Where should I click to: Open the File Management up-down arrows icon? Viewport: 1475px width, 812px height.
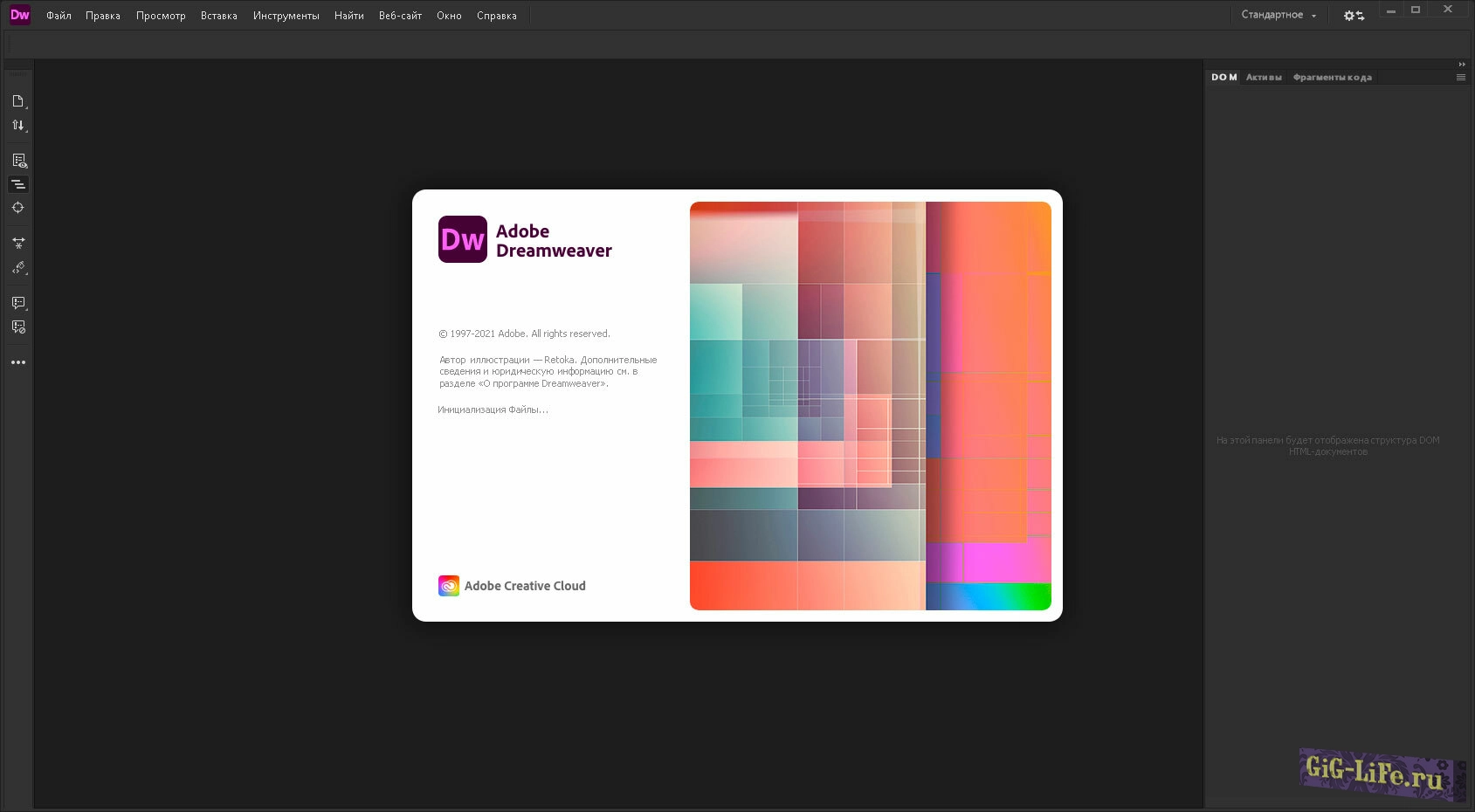coord(17,126)
